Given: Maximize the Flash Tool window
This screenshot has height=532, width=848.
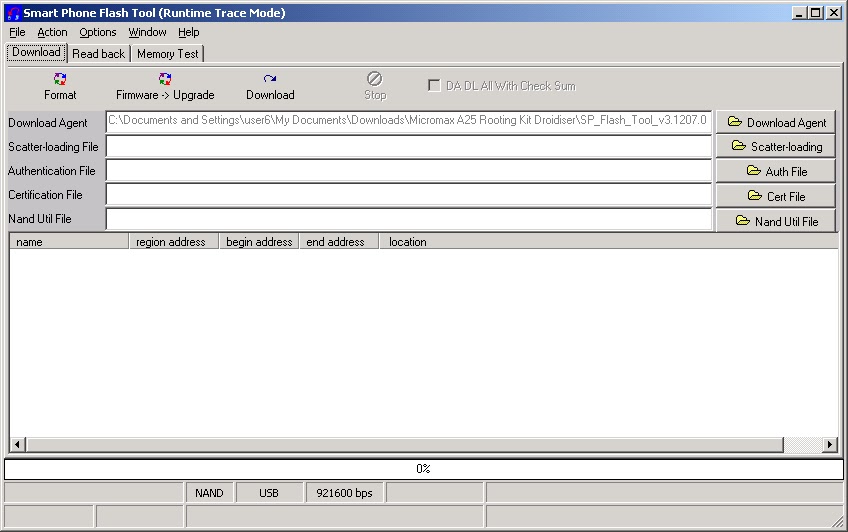Looking at the screenshot, I should (816, 12).
